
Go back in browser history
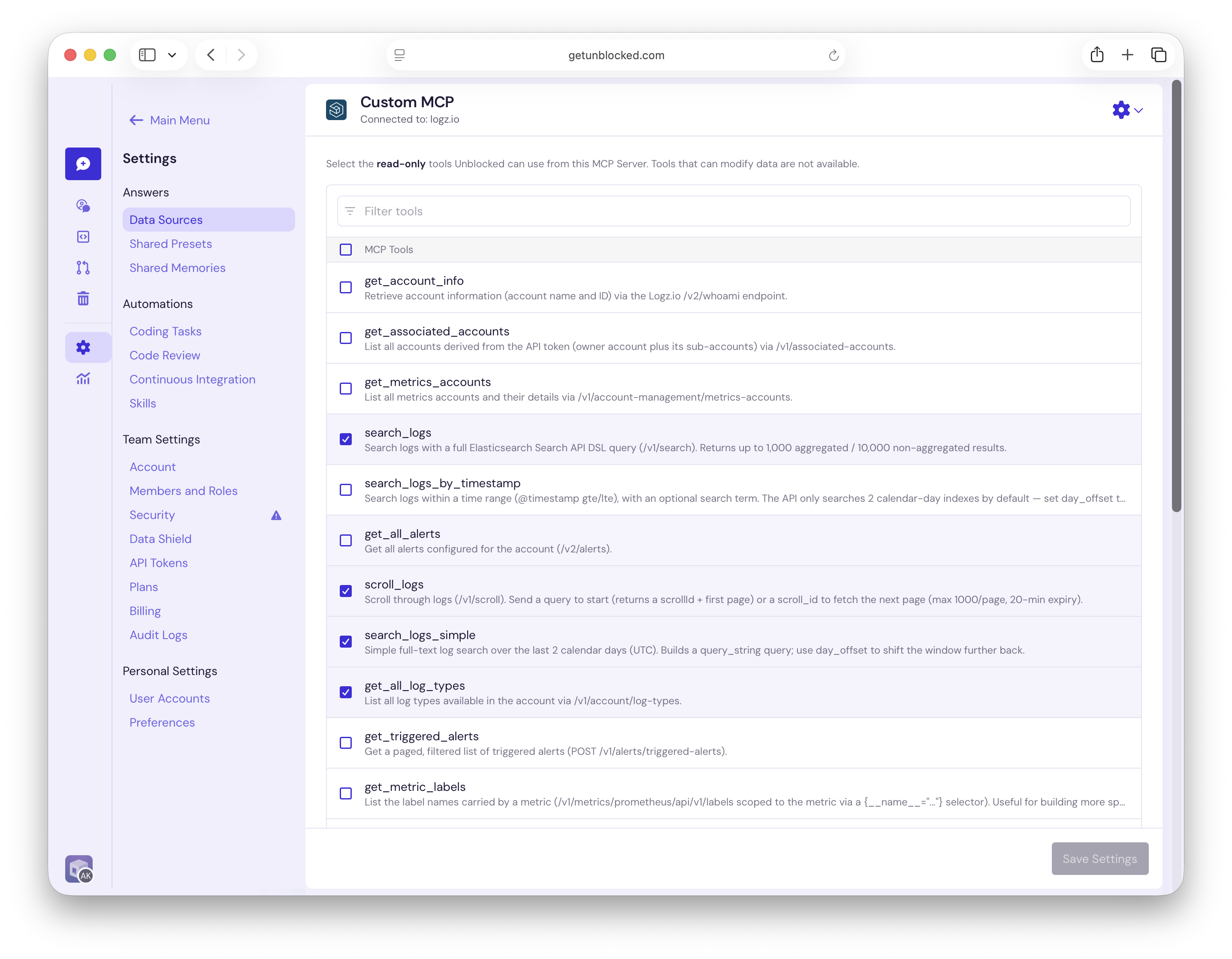click(211, 55)
